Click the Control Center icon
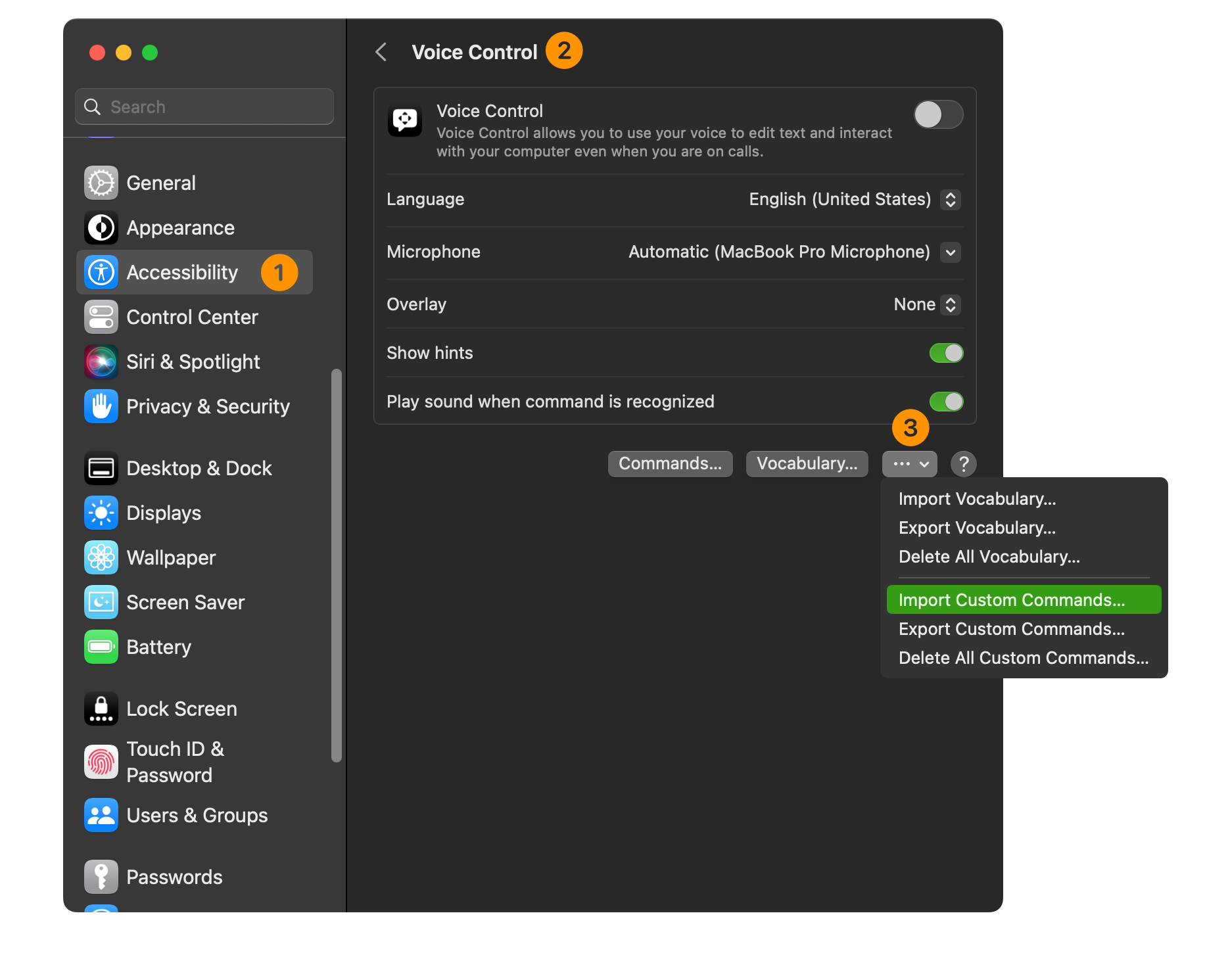Screen dimensions: 1205x980 pyautogui.click(x=101, y=317)
